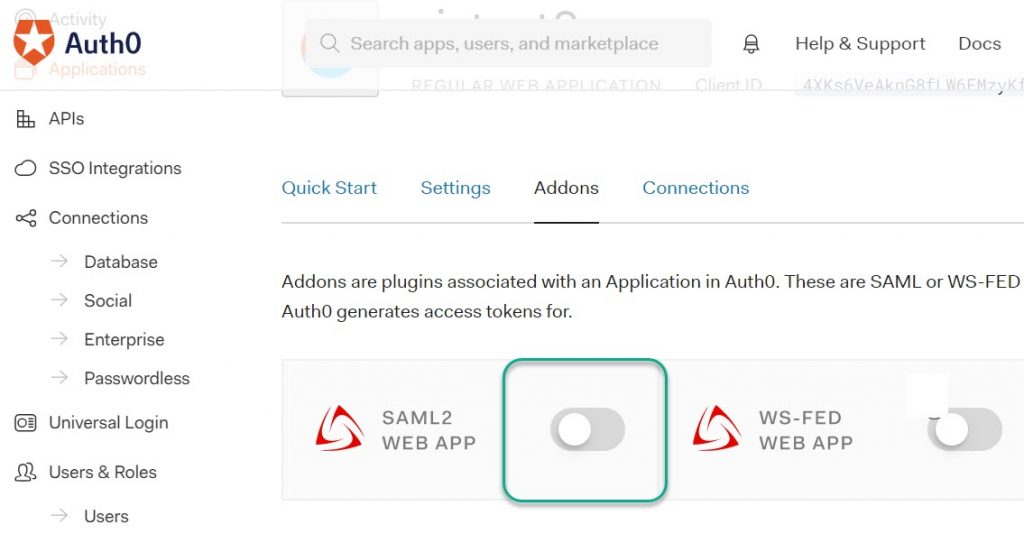Viewport: 1024px width, 543px height.
Task: Click the Connections share-nodes icon
Action: click(25, 218)
